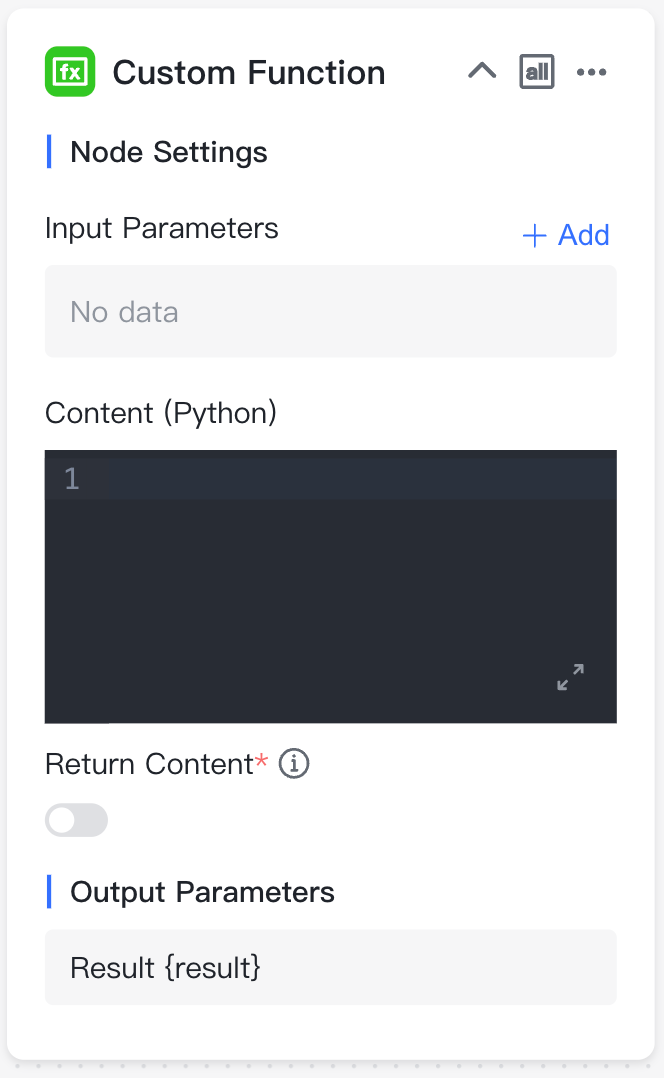The height and width of the screenshot is (1078, 664).
Task: Expand the Python code editor to fullscreen
Action: [571, 677]
